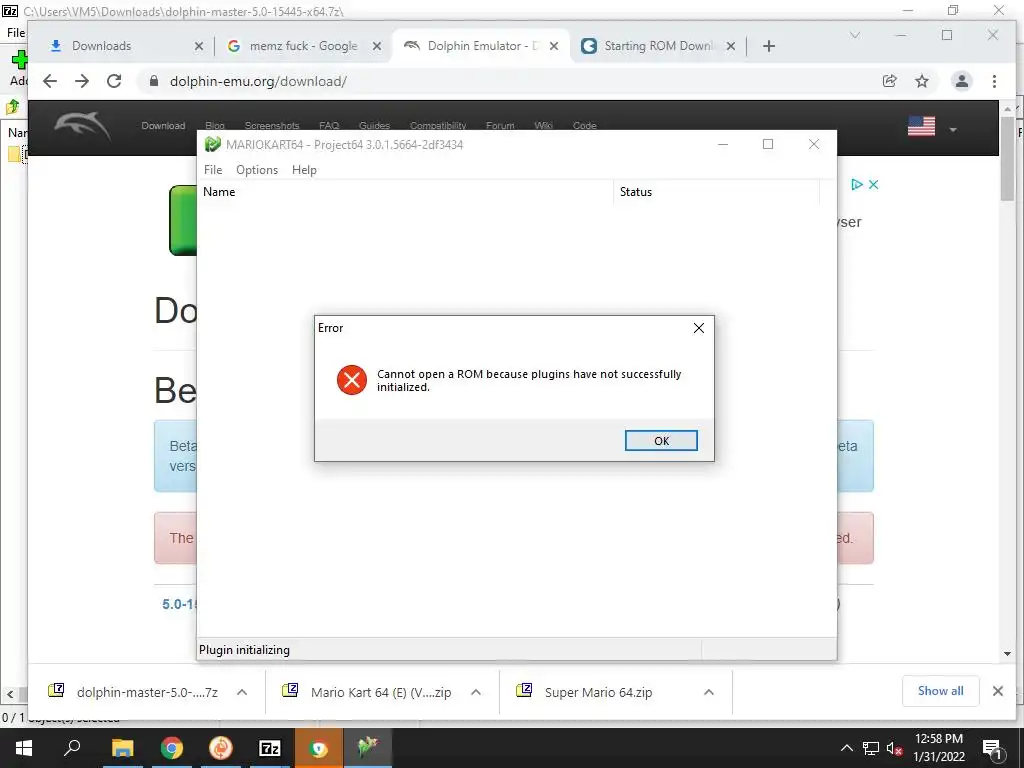Click the Plugin initializing status bar text

[x=244, y=650]
